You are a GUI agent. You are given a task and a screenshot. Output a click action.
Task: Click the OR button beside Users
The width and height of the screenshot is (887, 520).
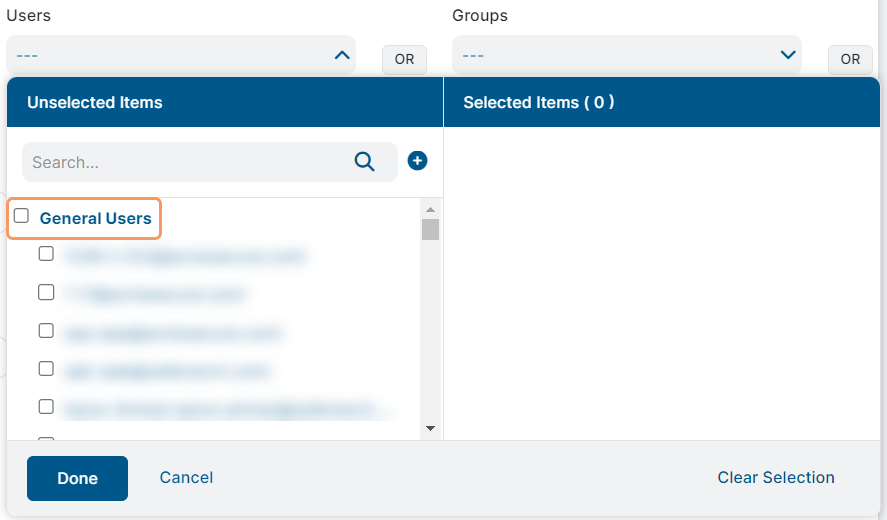pos(404,59)
